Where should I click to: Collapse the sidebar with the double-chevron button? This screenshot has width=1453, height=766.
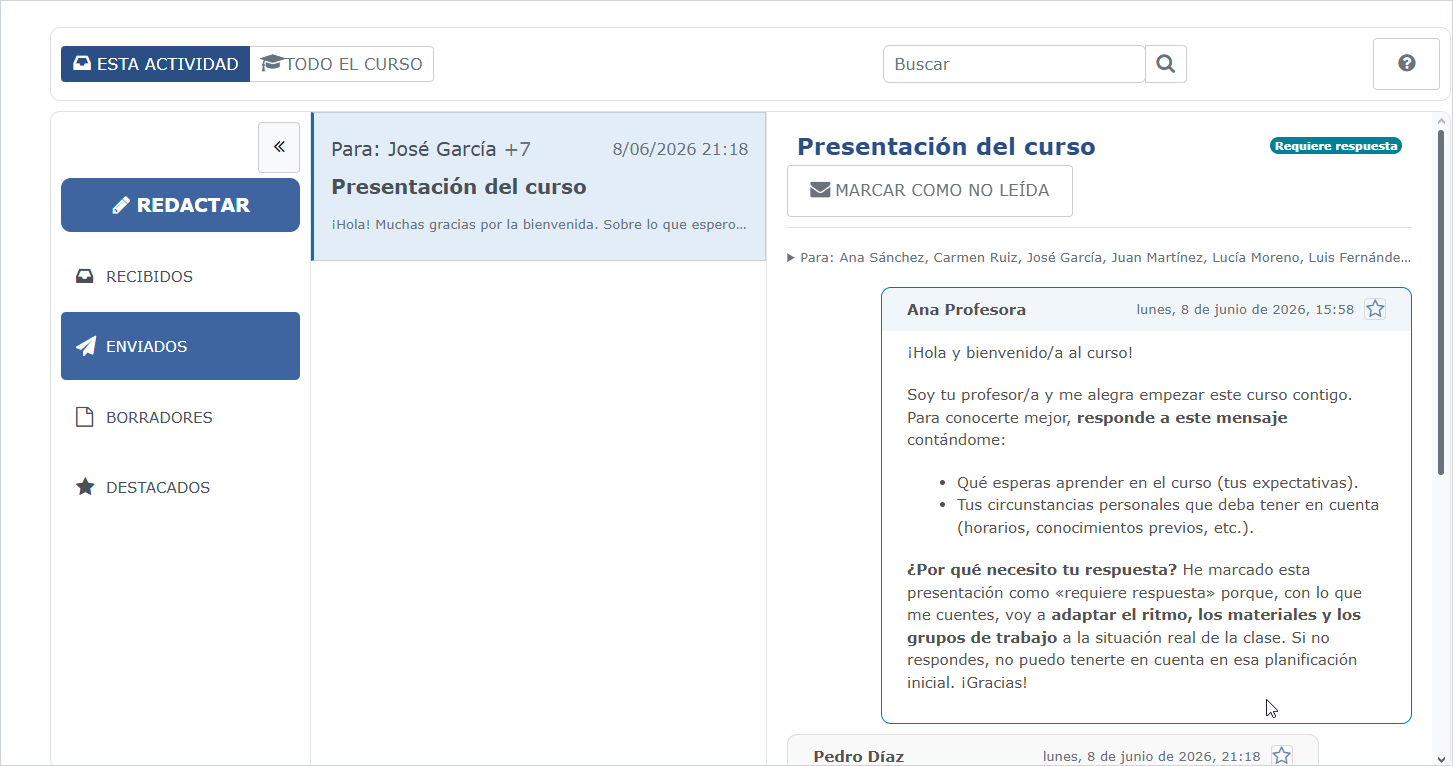coord(279,148)
